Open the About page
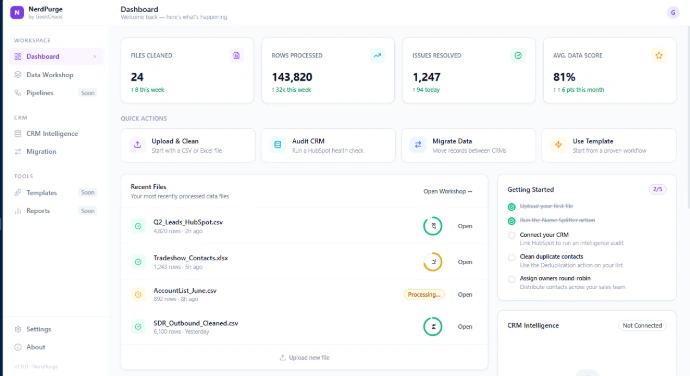Screen dimensions: 690x376 point(56,347)
